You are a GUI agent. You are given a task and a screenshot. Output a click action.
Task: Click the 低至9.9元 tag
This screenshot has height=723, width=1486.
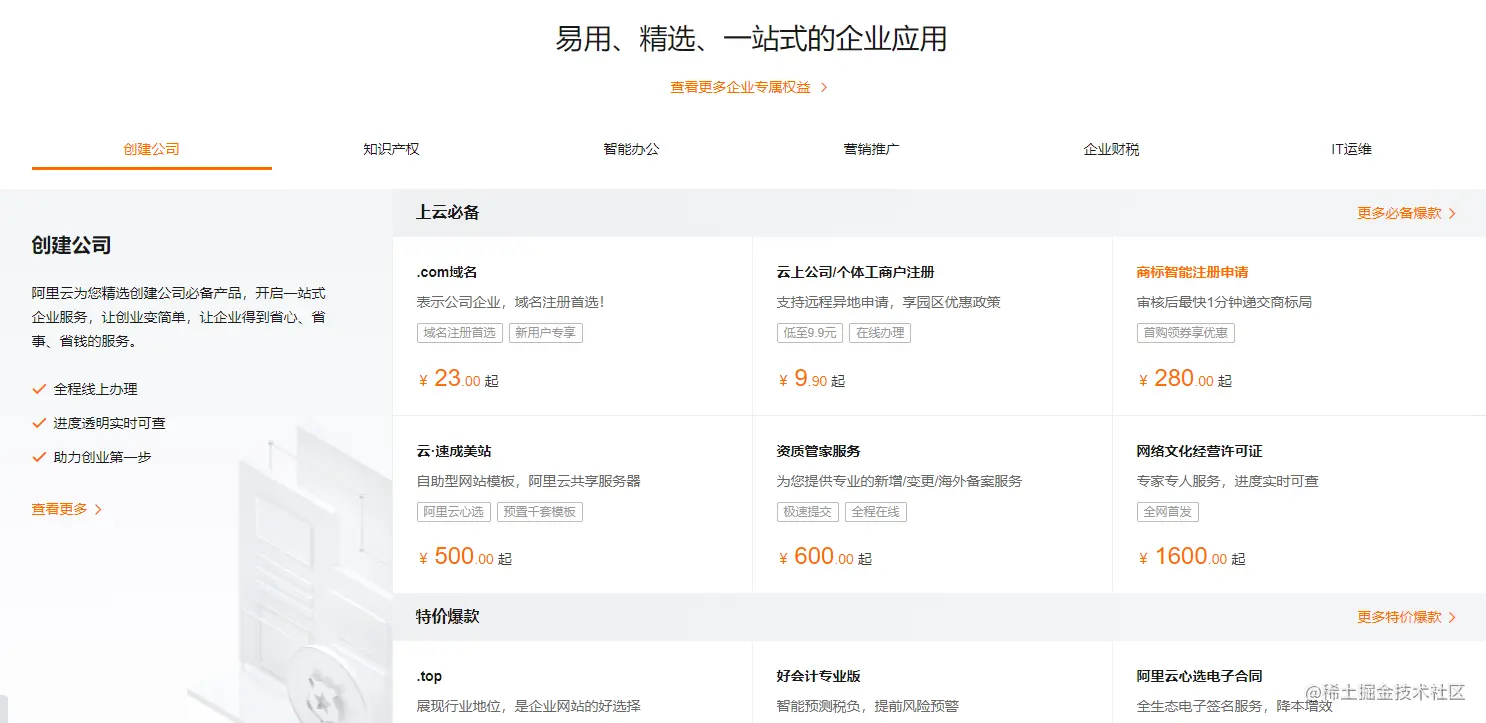(810, 333)
